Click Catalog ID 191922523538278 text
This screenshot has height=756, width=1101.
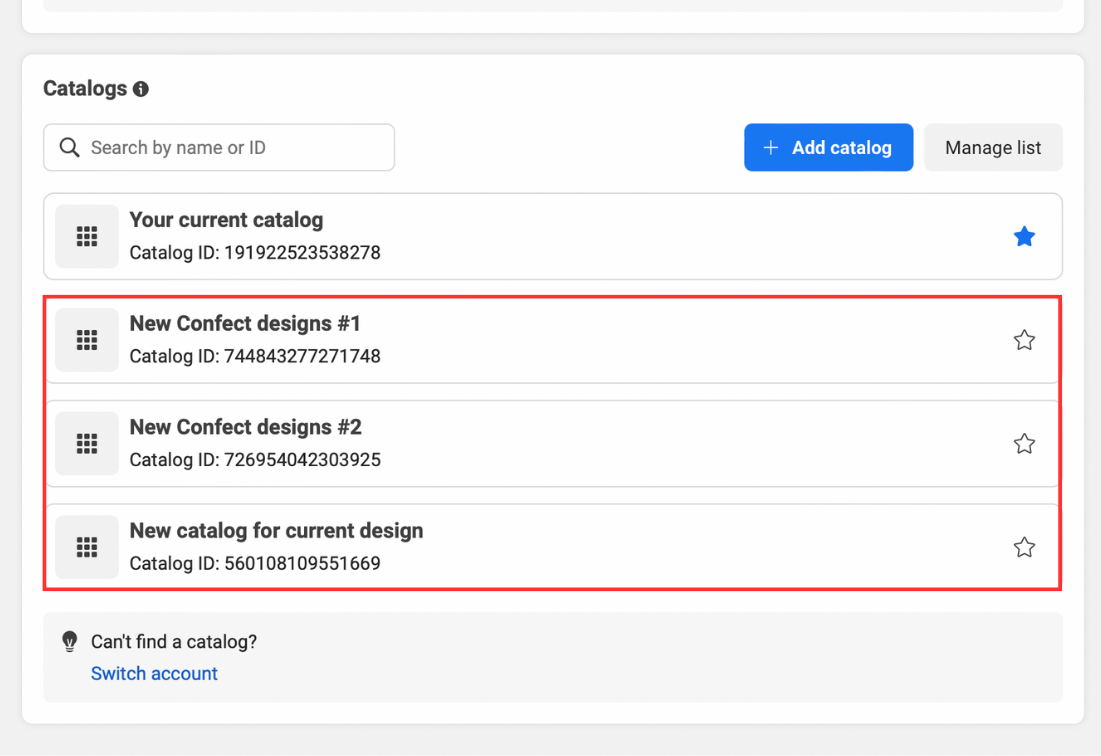[x=255, y=253]
